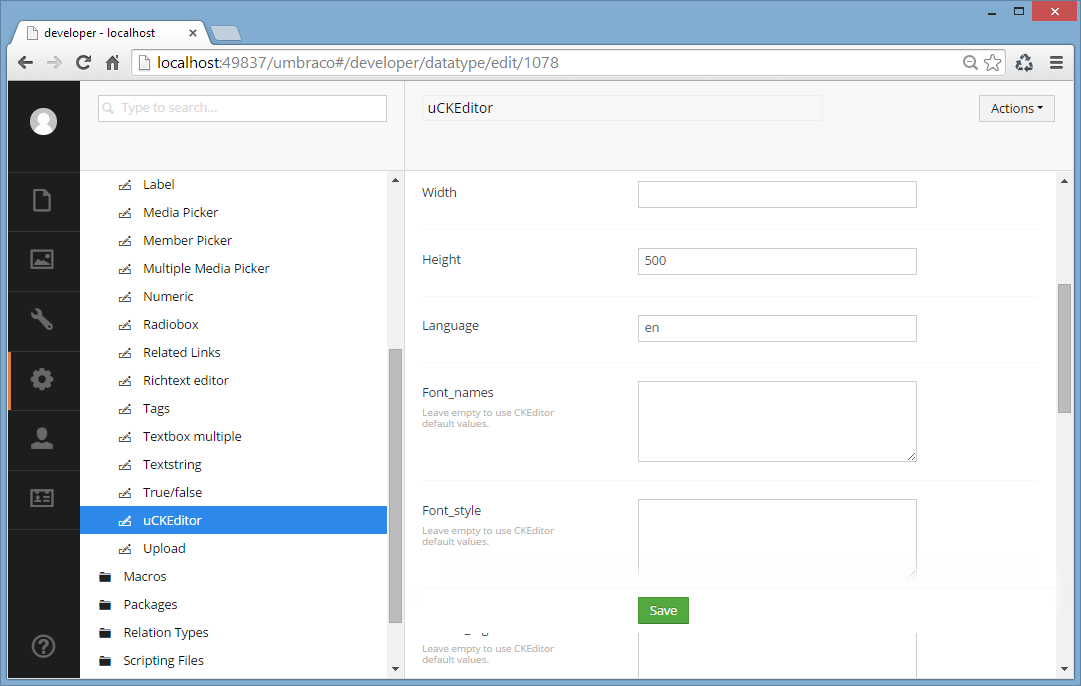Click editor panel scrollbar thumb
1081x686 pixels.
pyautogui.click(x=1064, y=348)
